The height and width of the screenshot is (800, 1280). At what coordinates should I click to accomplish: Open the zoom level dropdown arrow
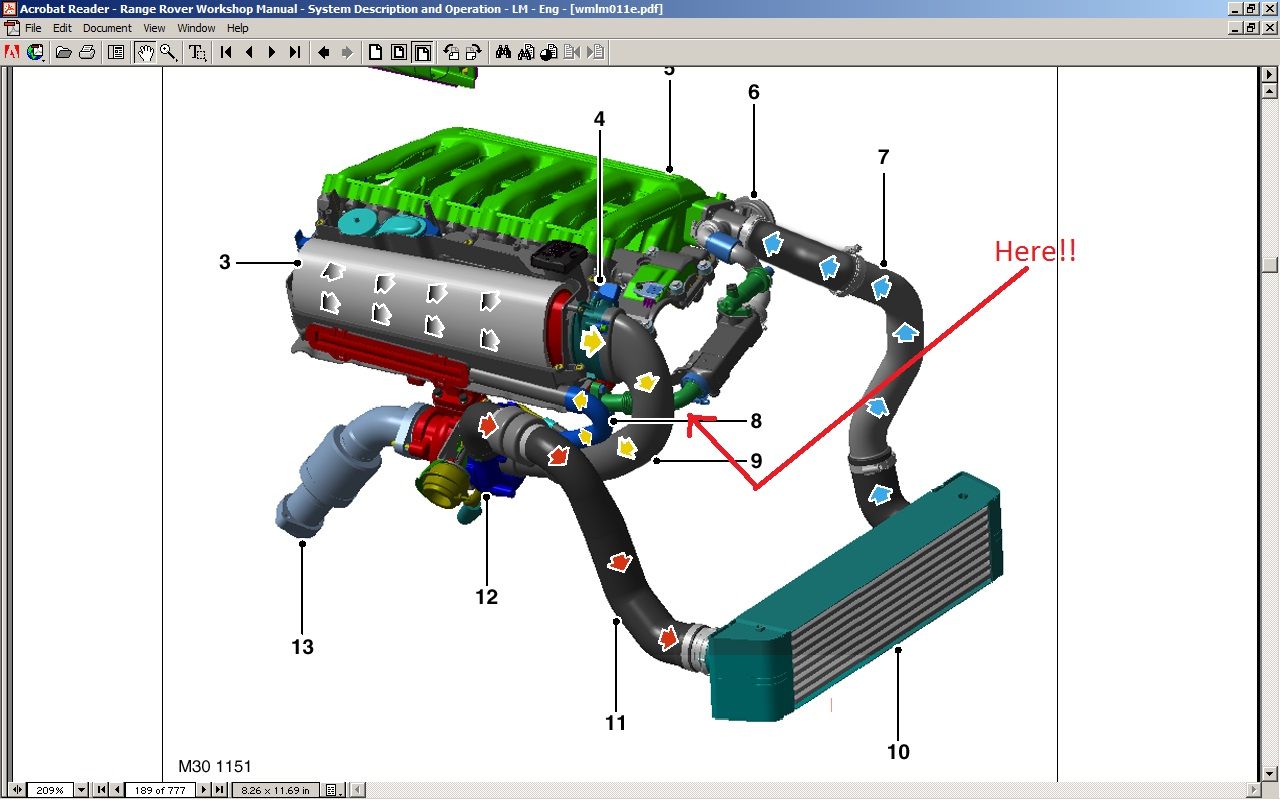81,790
